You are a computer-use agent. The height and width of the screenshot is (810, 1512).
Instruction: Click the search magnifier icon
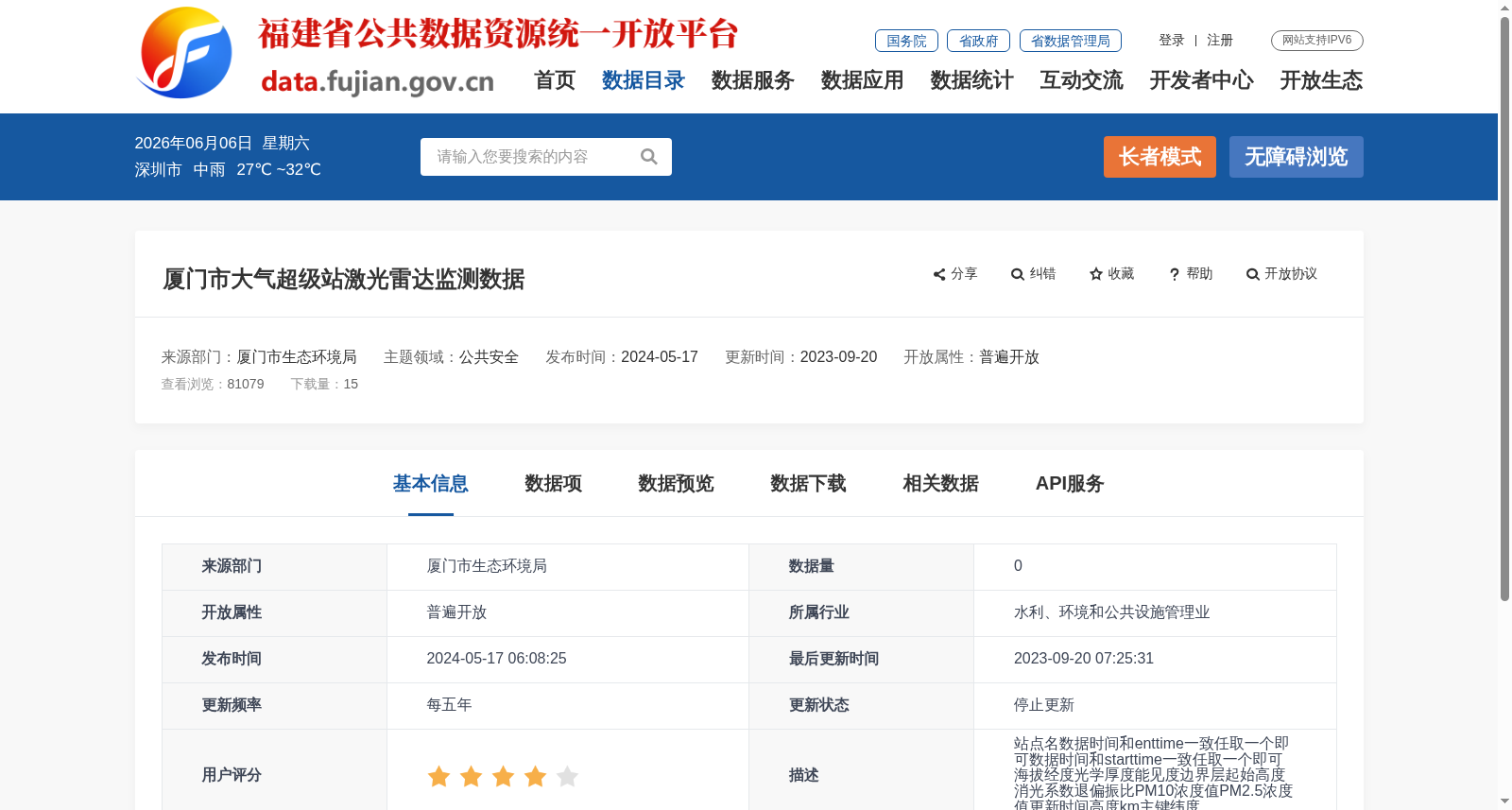(648, 157)
